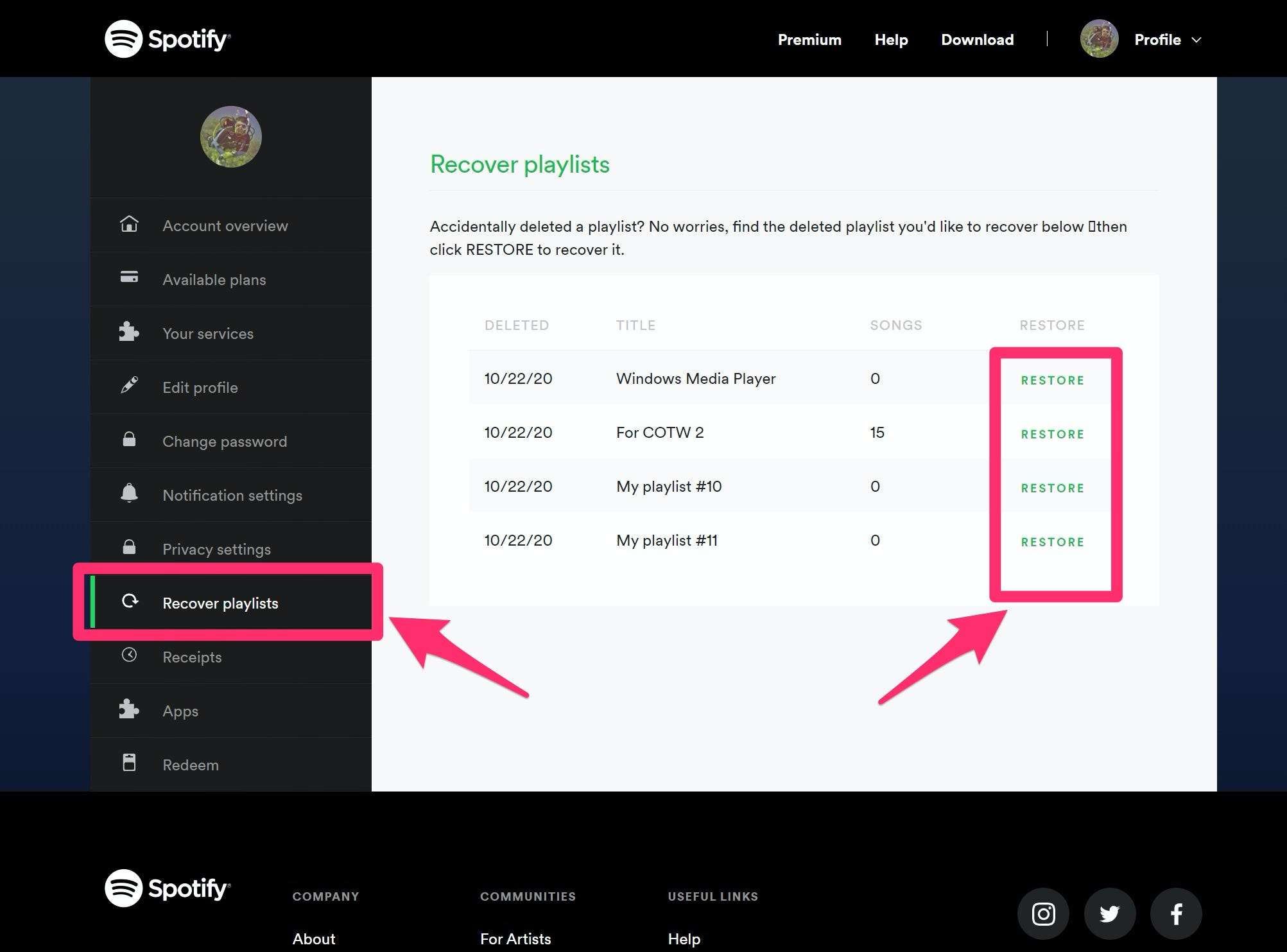Restore the Windows Media Player playlist

tap(1052, 379)
